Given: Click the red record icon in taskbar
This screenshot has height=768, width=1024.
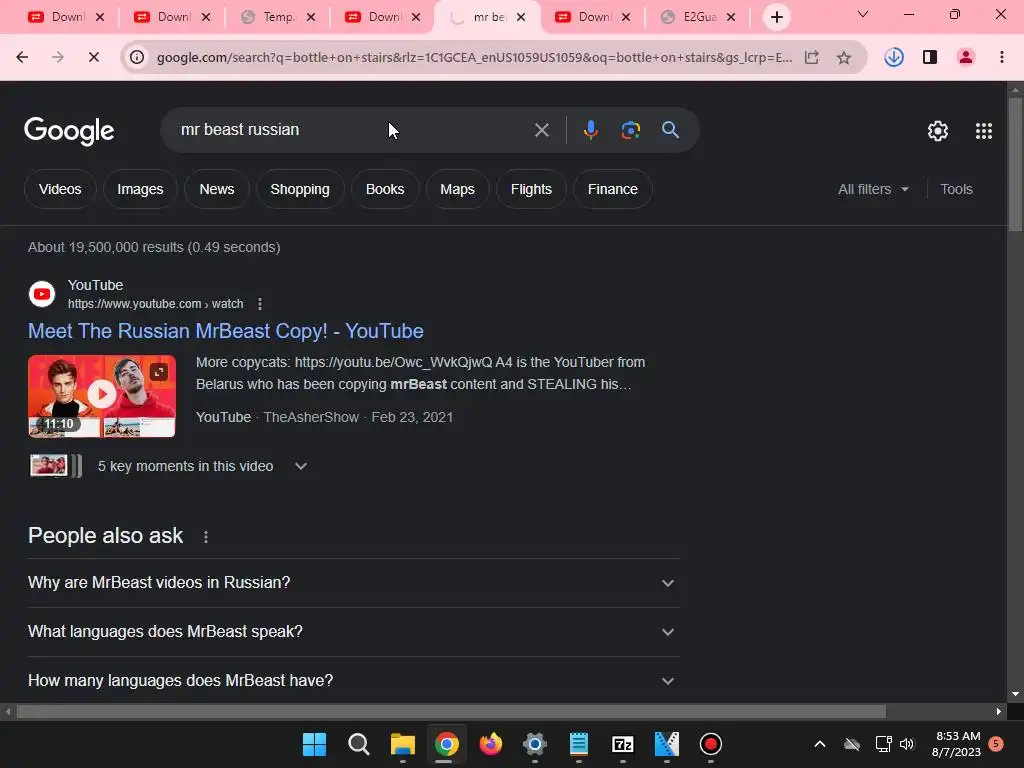Looking at the screenshot, I should [711, 744].
